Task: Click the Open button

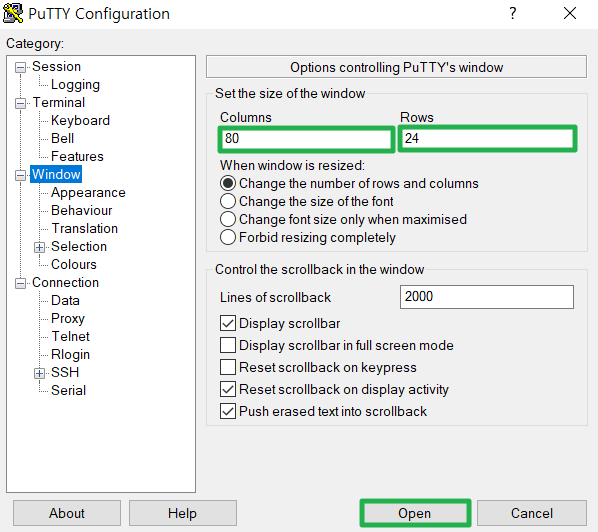Action: pos(415,513)
